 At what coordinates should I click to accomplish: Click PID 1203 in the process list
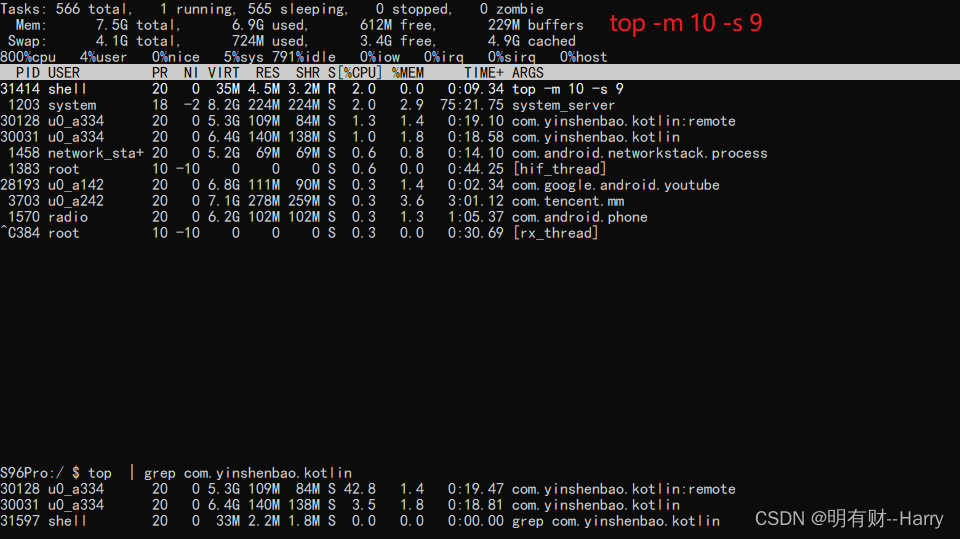24,105
